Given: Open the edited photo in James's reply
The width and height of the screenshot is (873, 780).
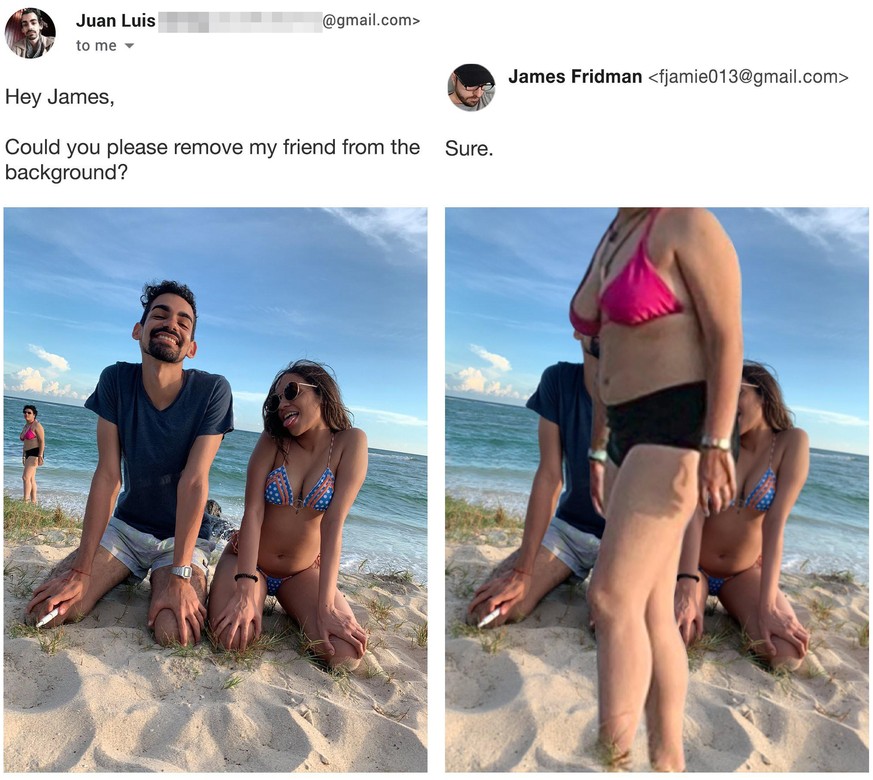Looking at the screenshot, I should [x=657, y=489].
